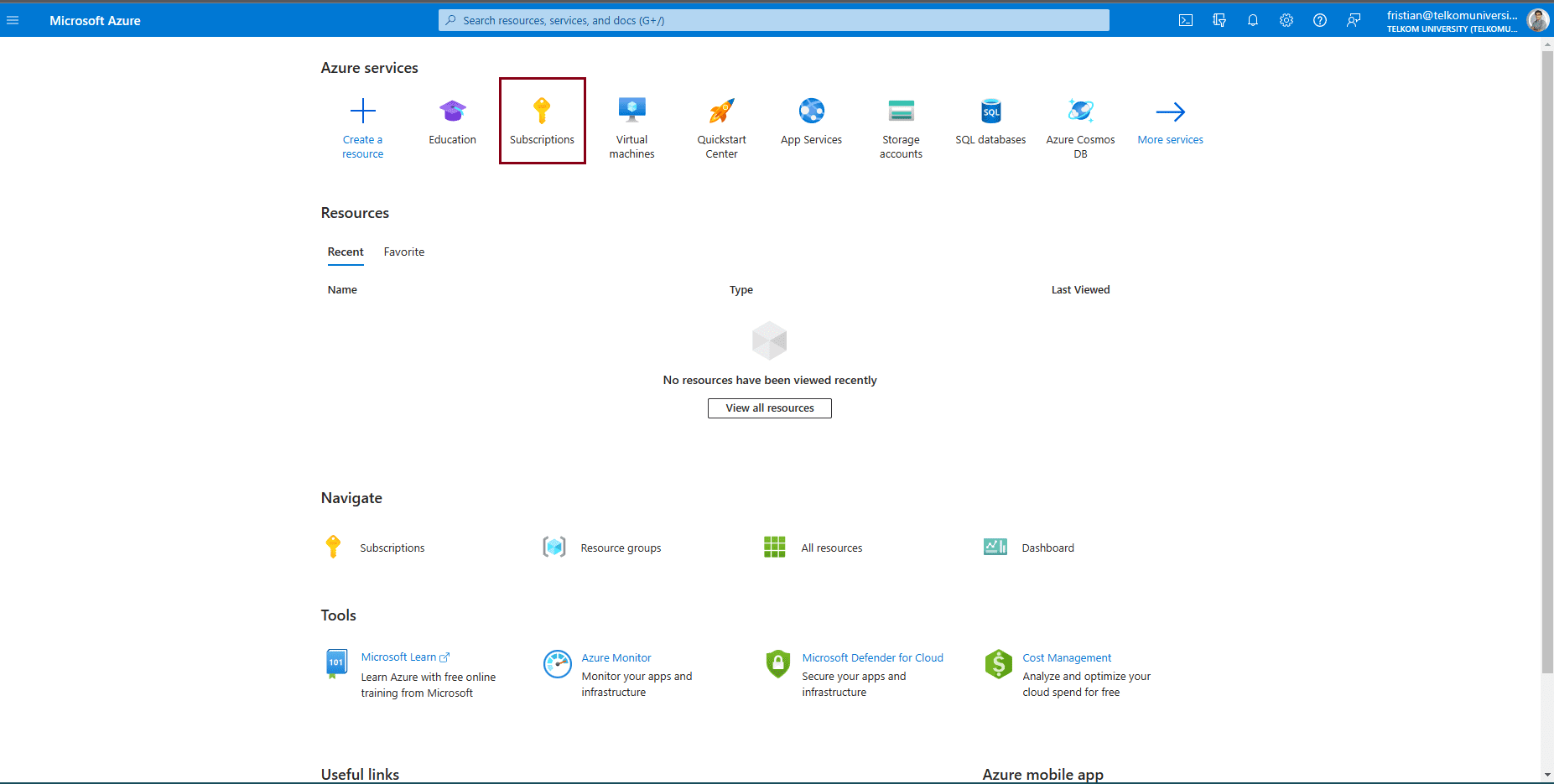The height and width of the screenshot is (784, 1554).
Task: Click the vertical scrollbar thumb
Action: (1547, 361)
